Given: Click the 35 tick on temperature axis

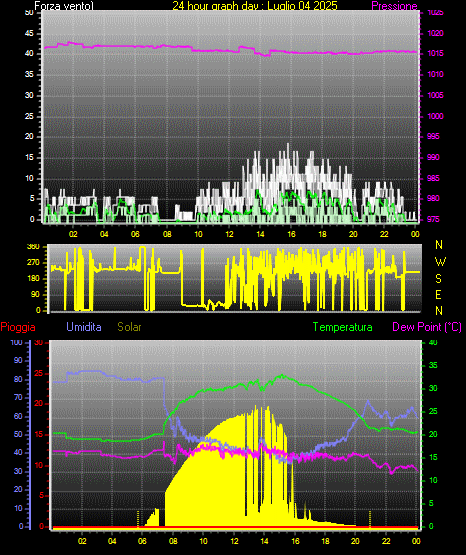Looking at the screenshot, I should [433, 365].
